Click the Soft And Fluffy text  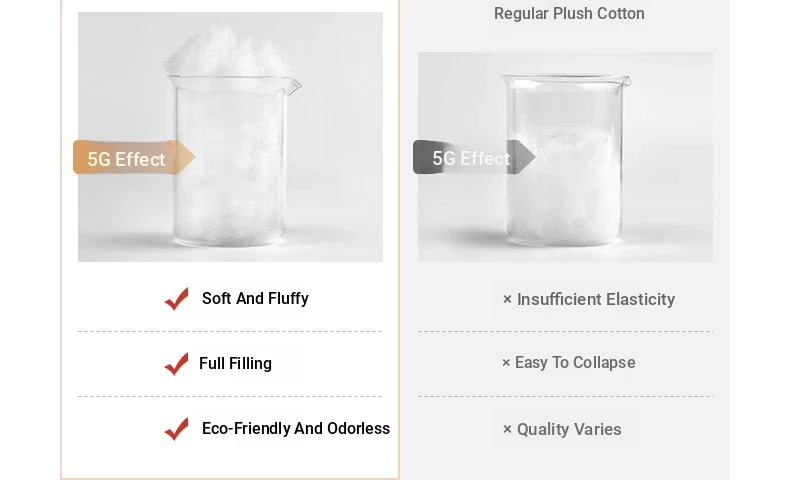[255, 299]
